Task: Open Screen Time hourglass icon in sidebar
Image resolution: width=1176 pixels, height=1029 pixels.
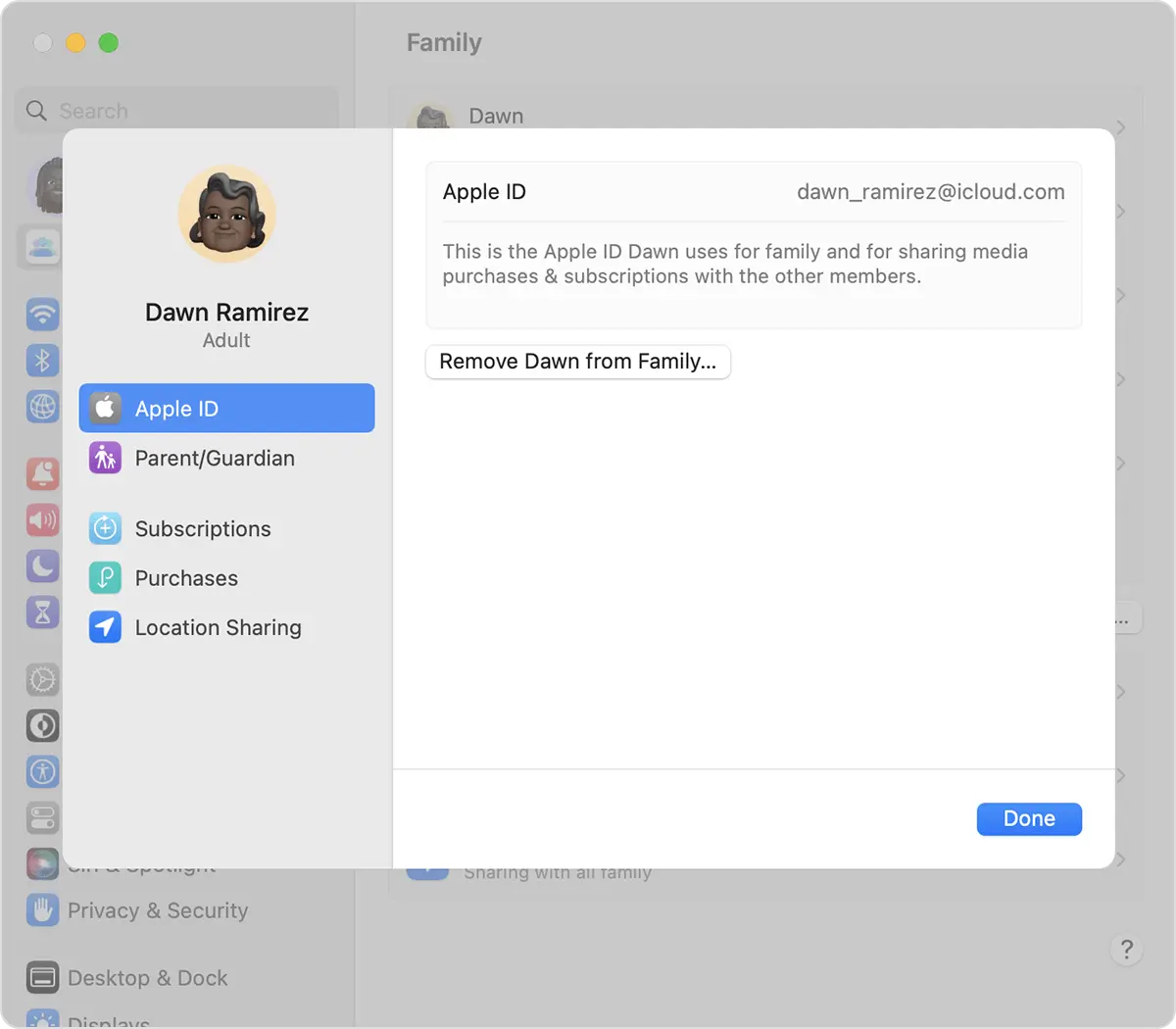Action: pos(42,612)
